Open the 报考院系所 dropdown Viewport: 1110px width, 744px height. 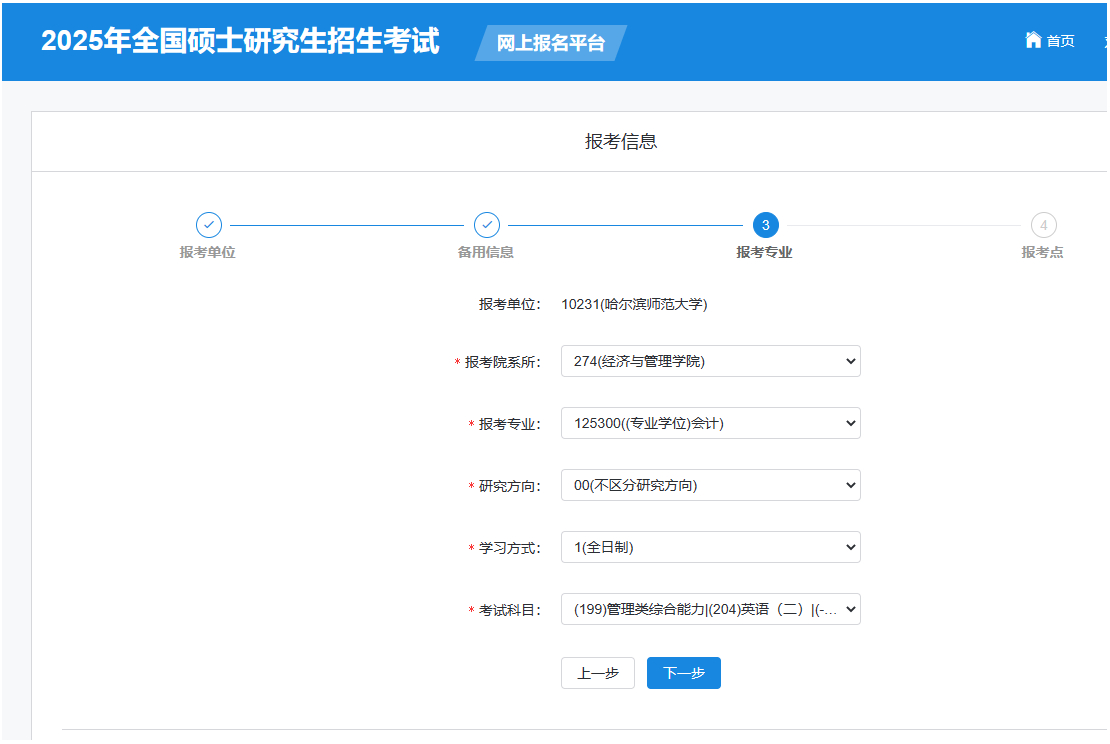point(710,361)
